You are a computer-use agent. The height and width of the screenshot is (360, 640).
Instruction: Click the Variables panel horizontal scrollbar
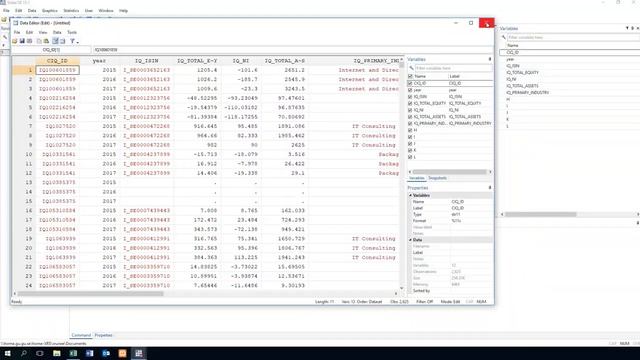[449, 172]
